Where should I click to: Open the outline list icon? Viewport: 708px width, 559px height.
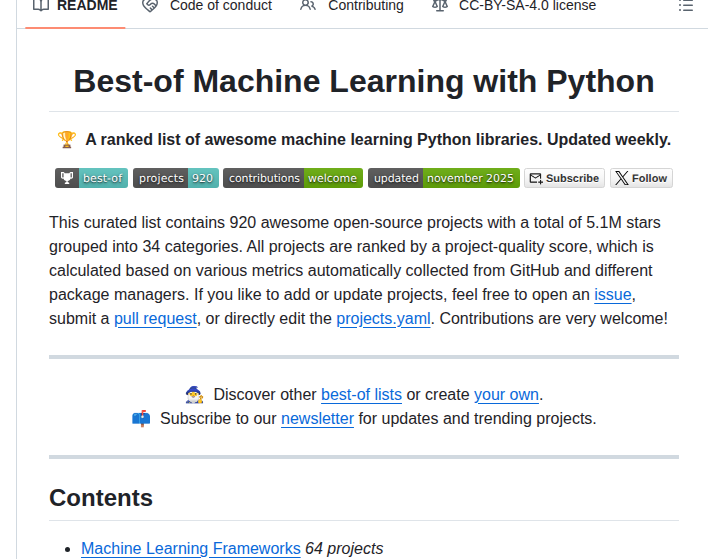pos(685,6)
